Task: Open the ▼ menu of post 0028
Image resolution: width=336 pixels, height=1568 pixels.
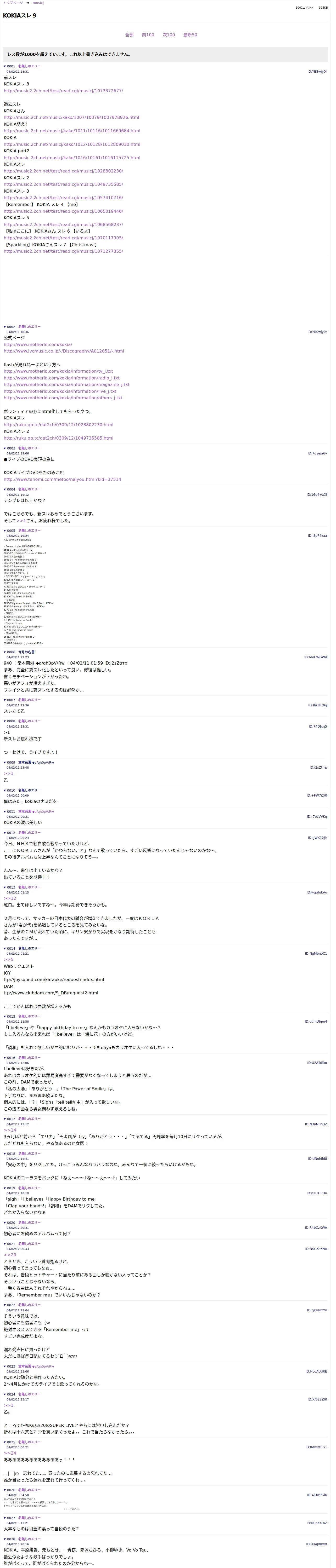Action: coord(5,1540)
